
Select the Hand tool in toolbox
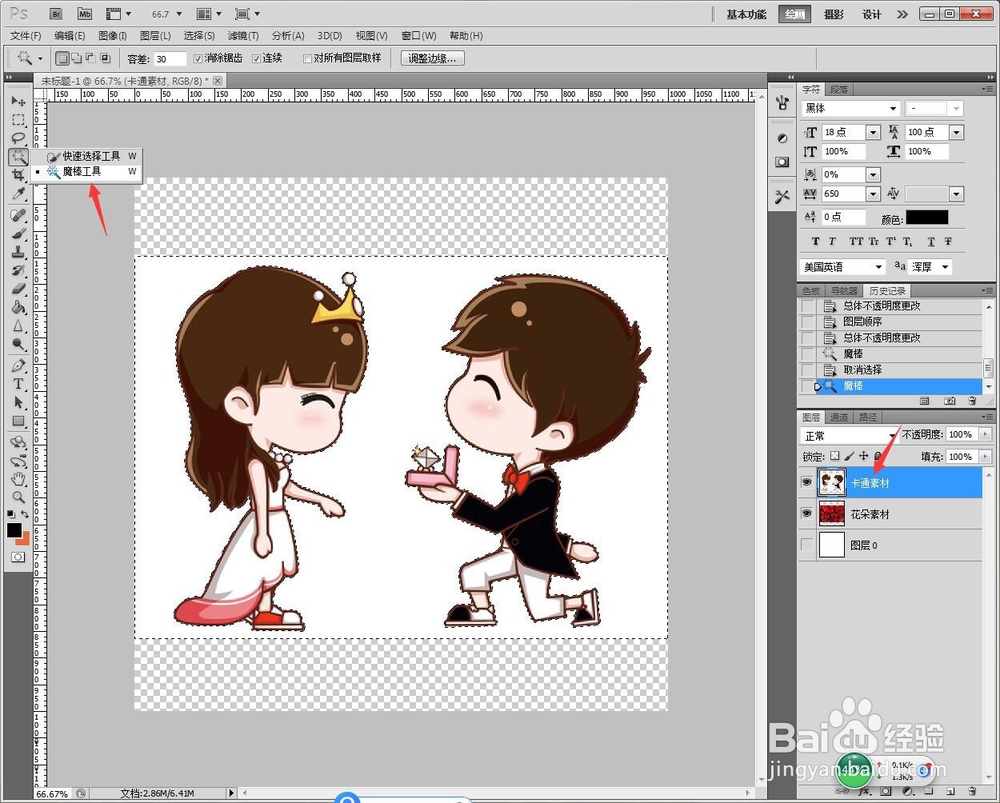pyautogui.click(x=18, y=479)
